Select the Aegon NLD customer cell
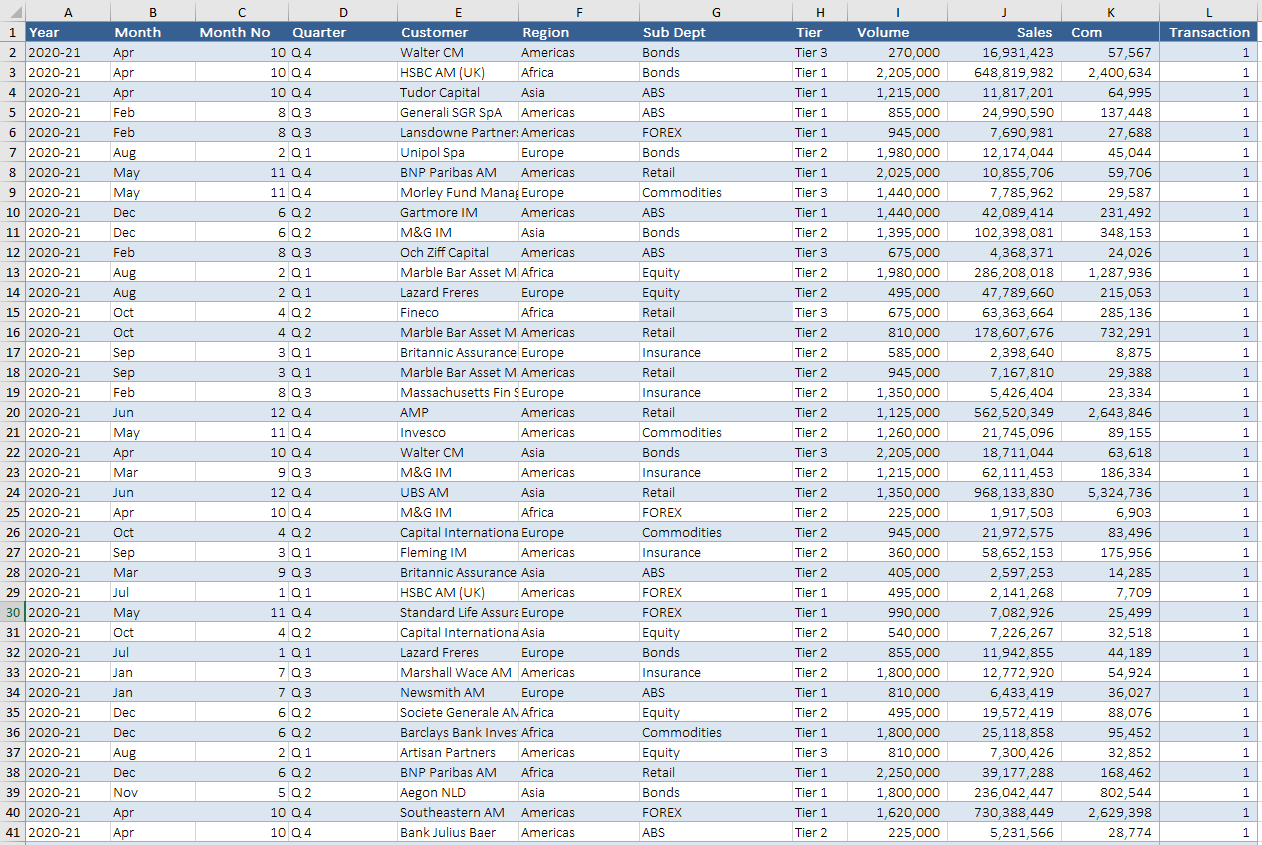The width and height of the screenshot is (1262, 845). (x=457, y=792)
